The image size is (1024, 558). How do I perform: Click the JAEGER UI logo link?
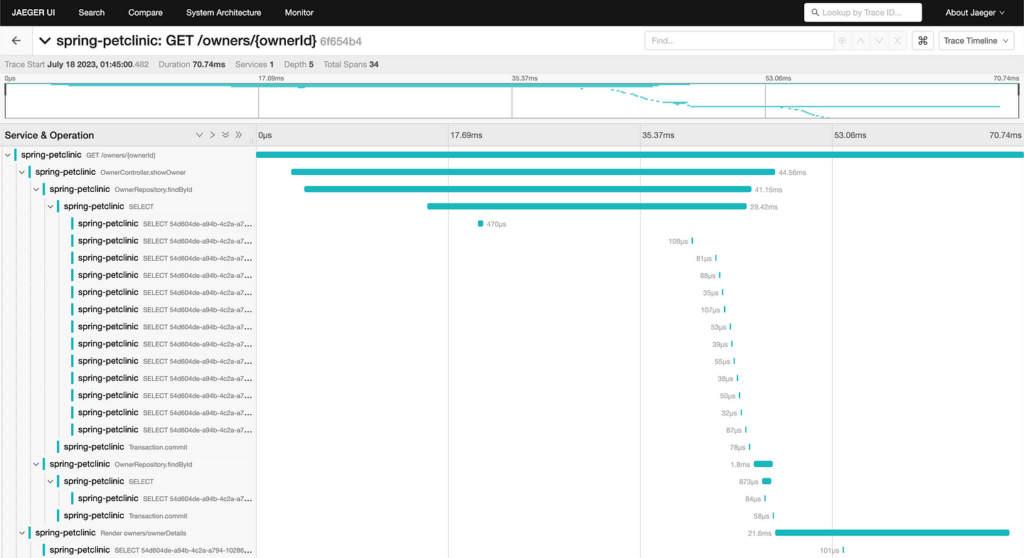pyautogui.click(x=33, y=12)
